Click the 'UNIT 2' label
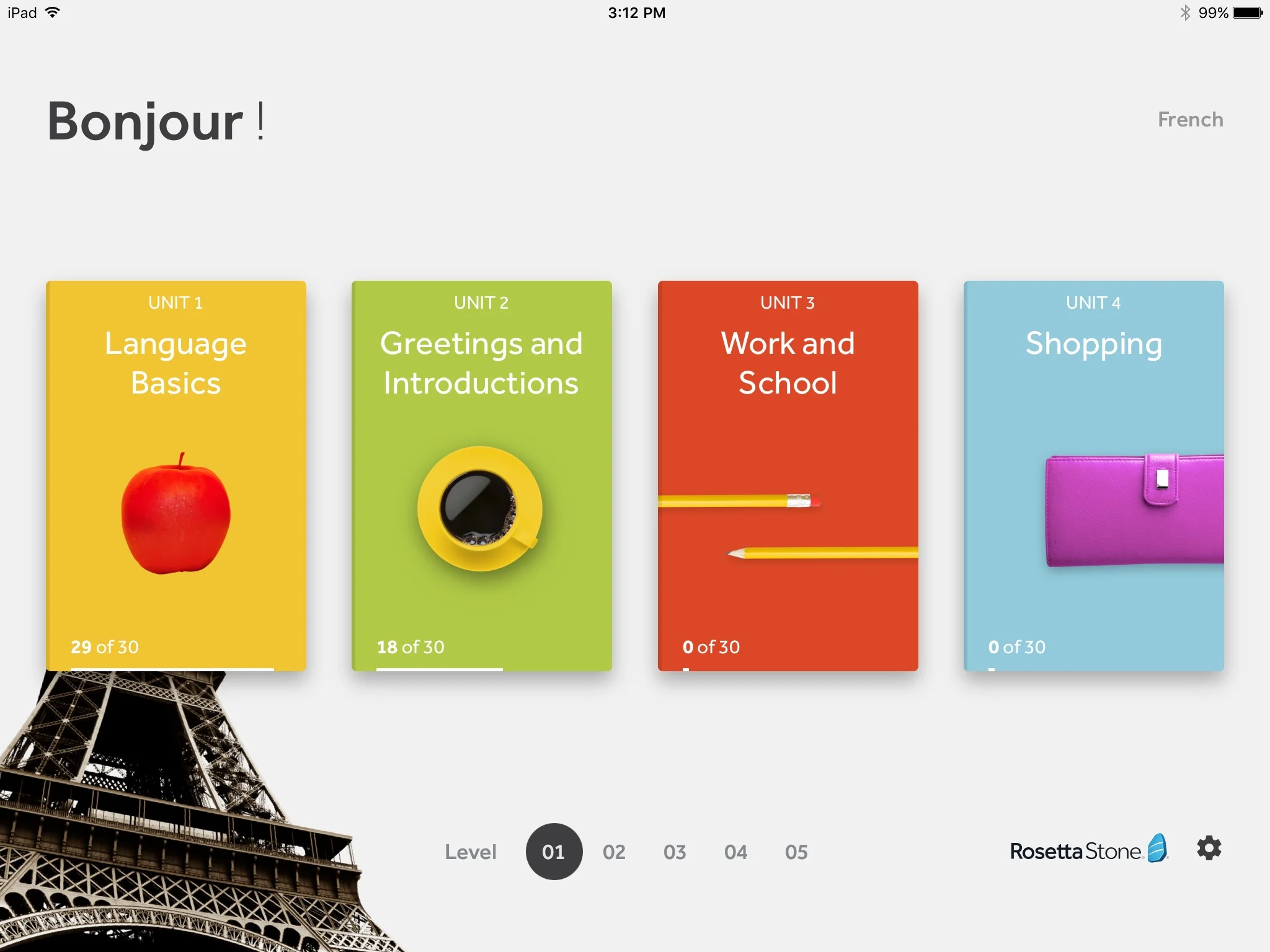This screenshot has width=1270, height=952. [481, 303]
